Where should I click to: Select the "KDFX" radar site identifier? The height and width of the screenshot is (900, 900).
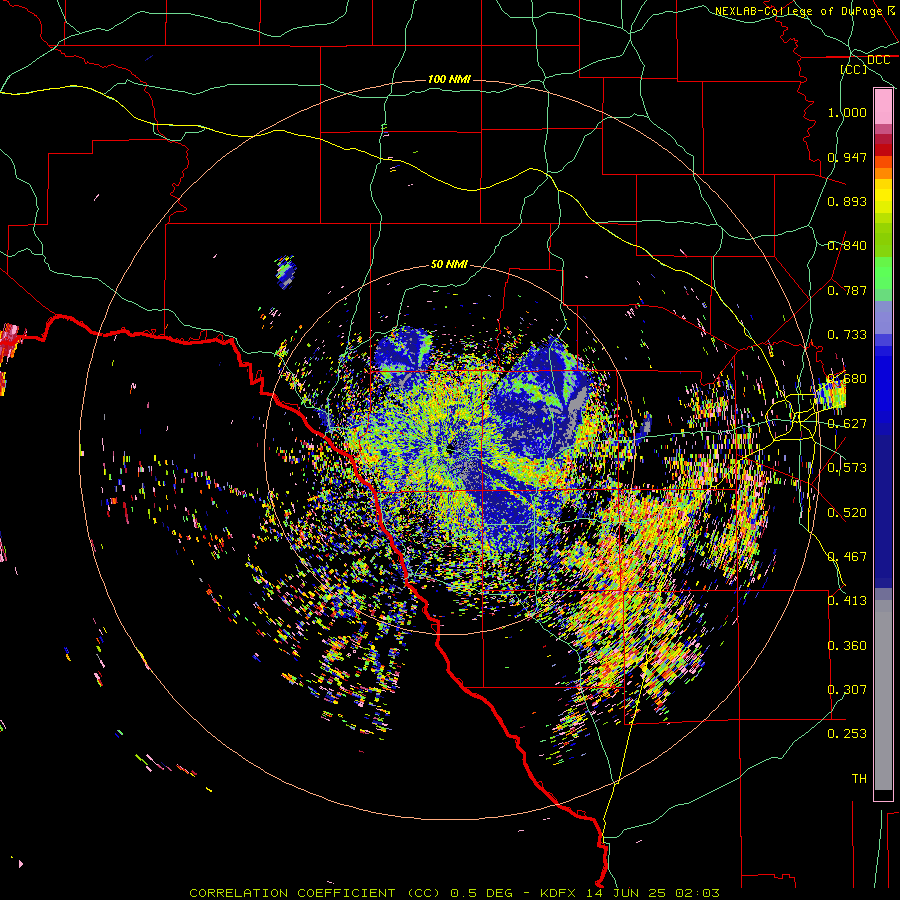coord(560,893)
